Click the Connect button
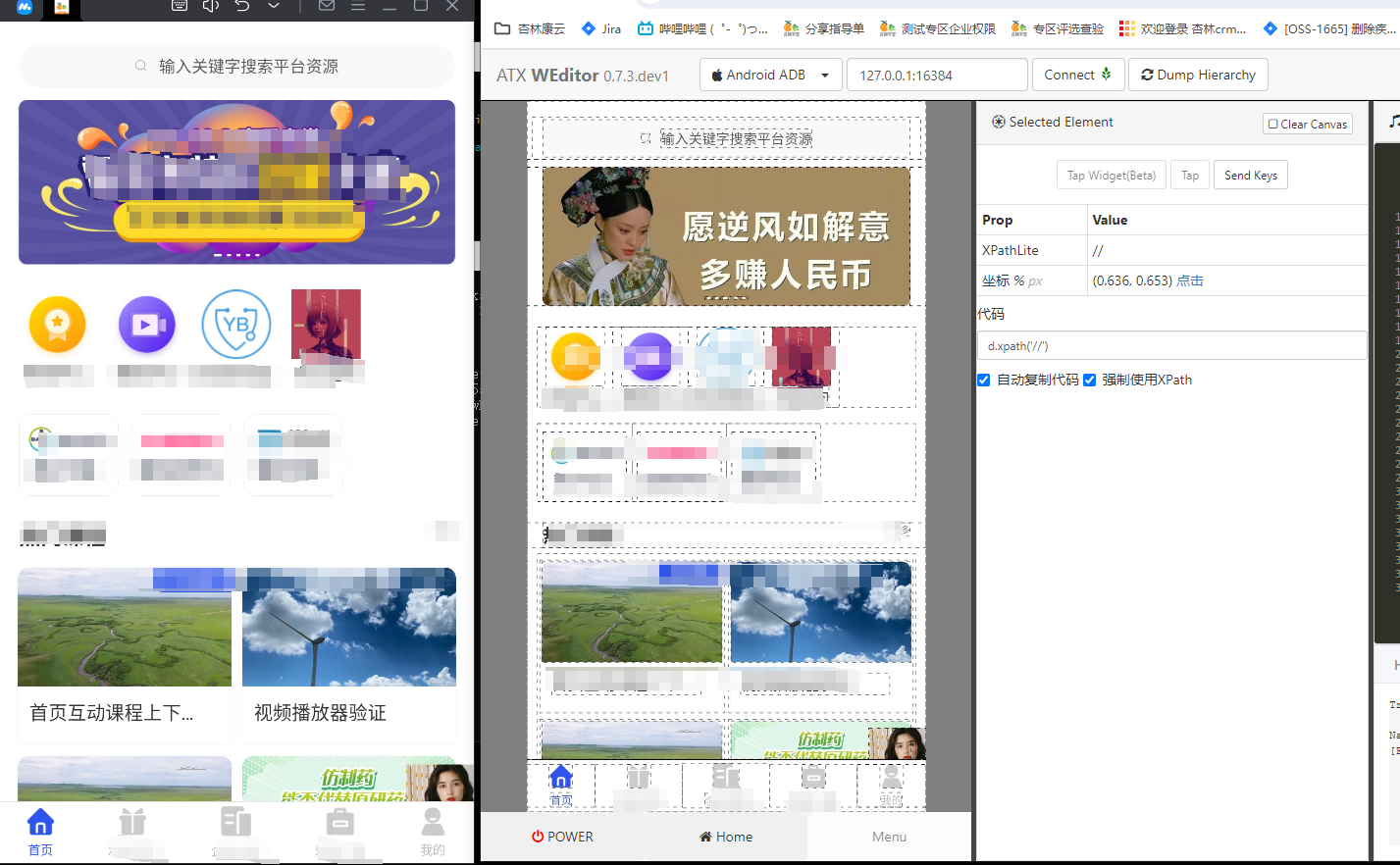Viewport: 1400px width, 865px height. (1077, 75)
